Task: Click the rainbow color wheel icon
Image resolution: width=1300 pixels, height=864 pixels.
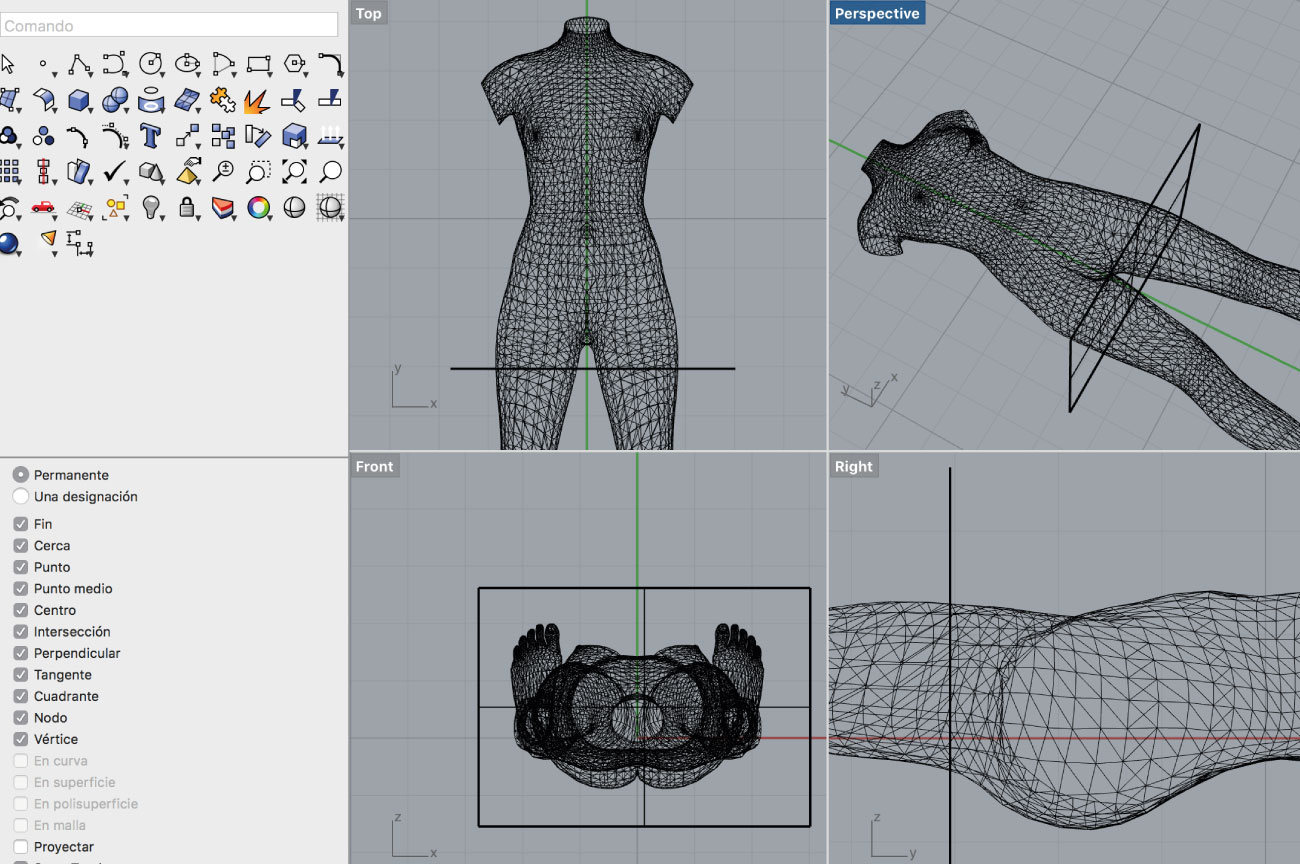Action: [x=258, y=207]
